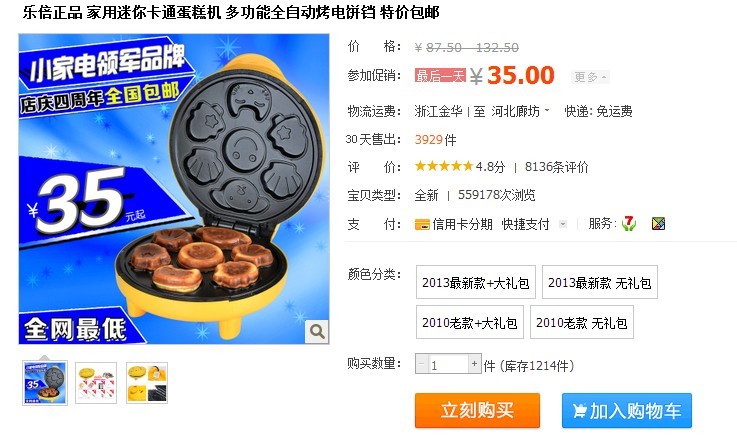Click the quantity input field
The width and height of the screenshot is (737, 440).
pyautogui.click(x=448, y=364)
